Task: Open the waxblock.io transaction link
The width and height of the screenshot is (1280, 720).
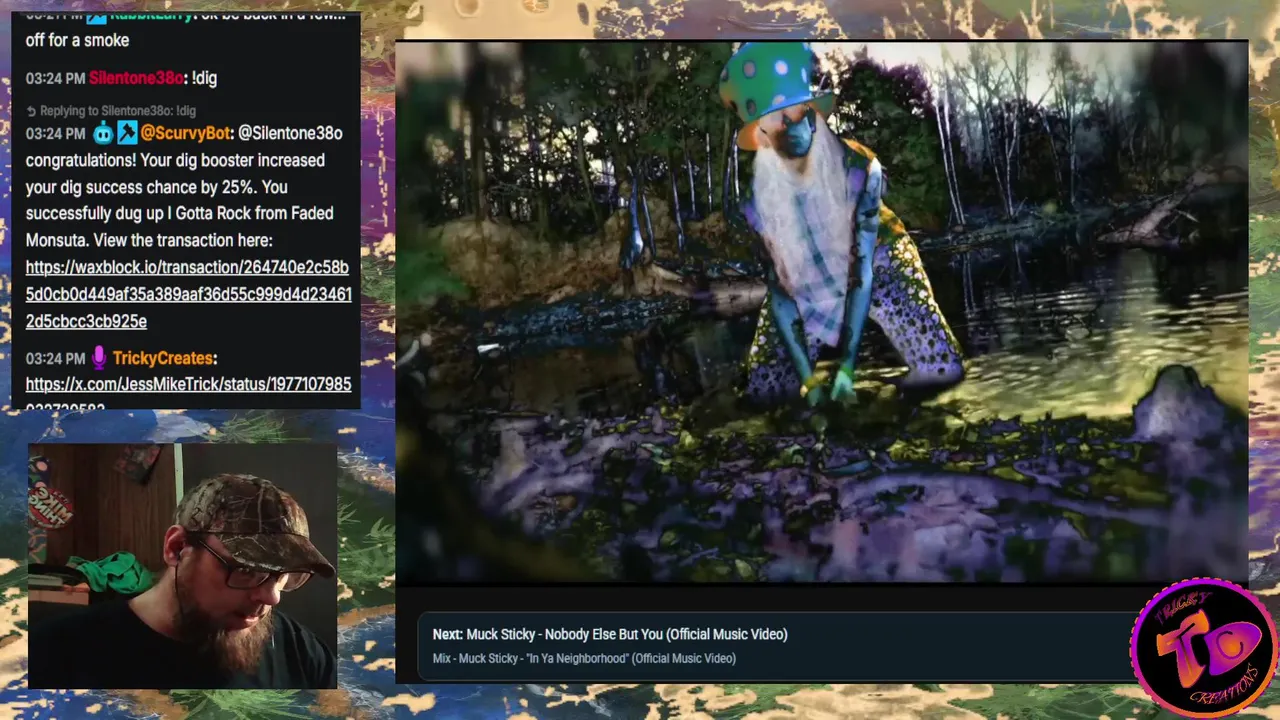Action: tap(188, 294)
